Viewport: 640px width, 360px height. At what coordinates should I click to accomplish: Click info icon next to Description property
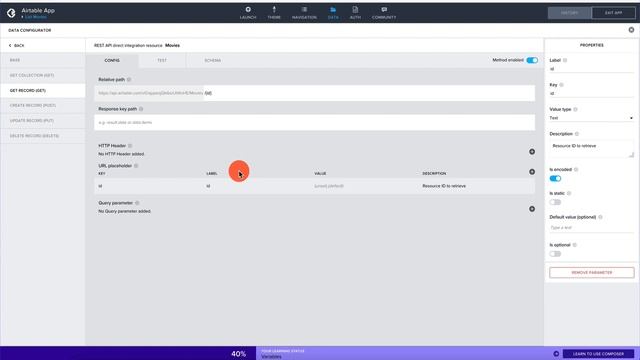tap(577, 134)
